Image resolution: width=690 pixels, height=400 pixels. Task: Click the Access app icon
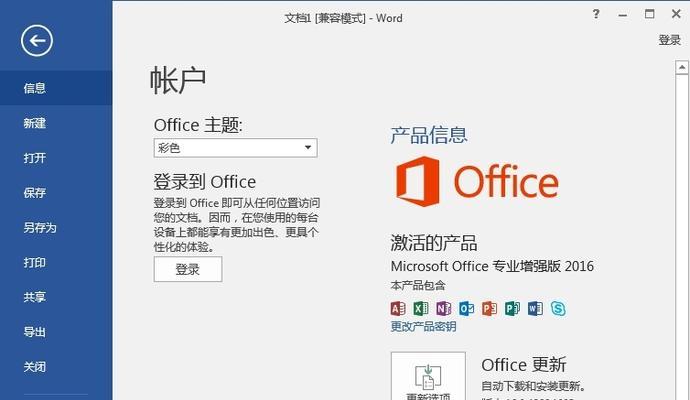[x=398, y=308]
